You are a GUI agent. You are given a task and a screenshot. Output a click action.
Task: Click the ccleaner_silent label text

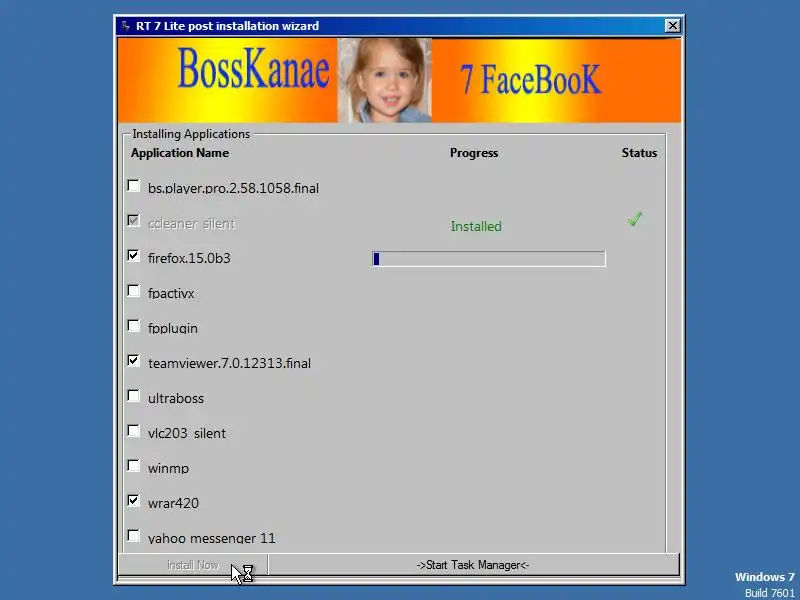pyautogui.click(x=192, y=223)
